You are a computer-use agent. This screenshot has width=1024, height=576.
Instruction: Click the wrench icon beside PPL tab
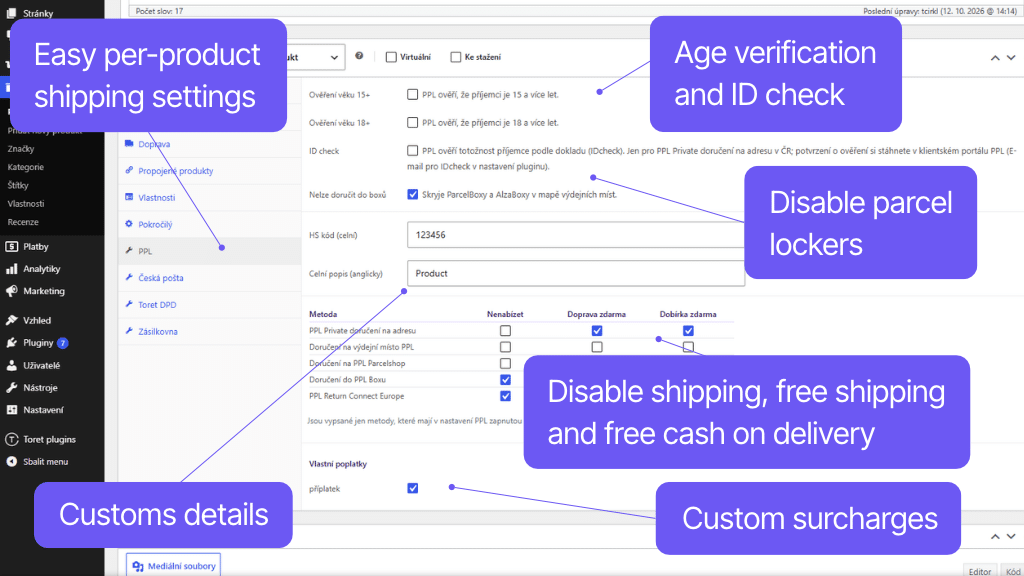point(129,251)
